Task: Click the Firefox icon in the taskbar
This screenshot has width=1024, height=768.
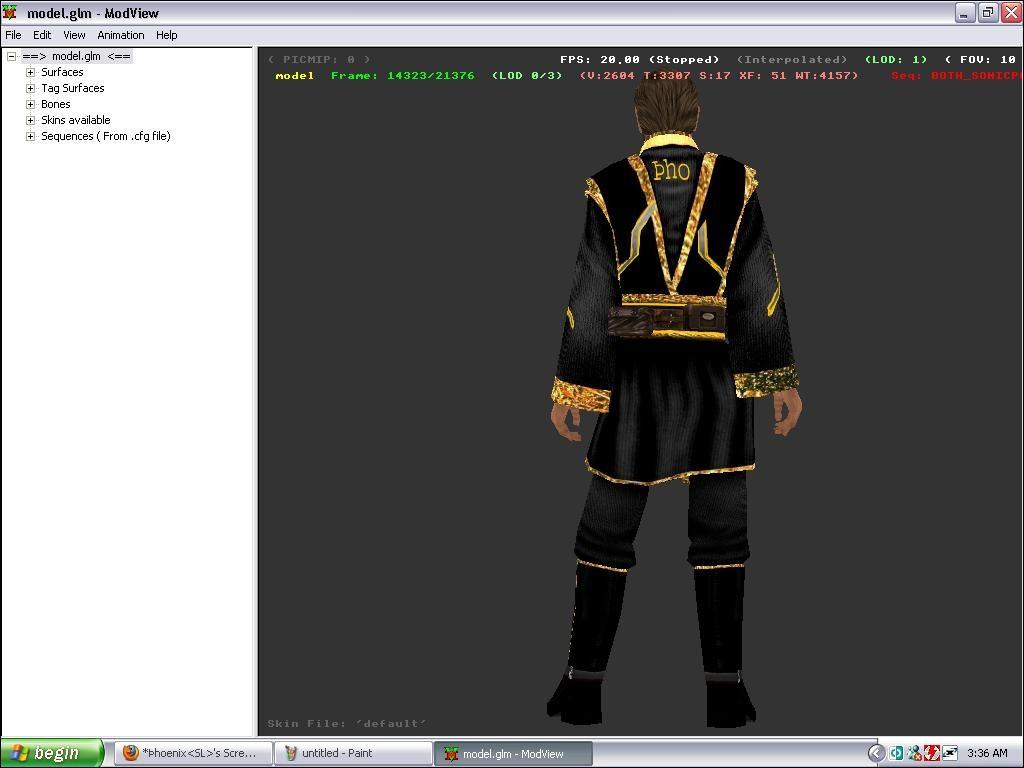Action: 131,753
